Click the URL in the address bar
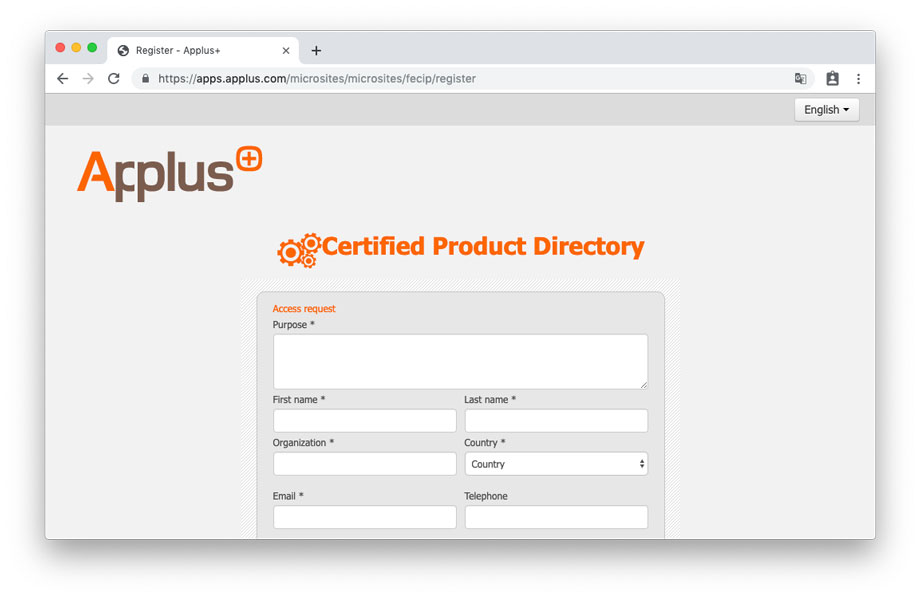This screenshot has height=598, width=920. (317, 79)
